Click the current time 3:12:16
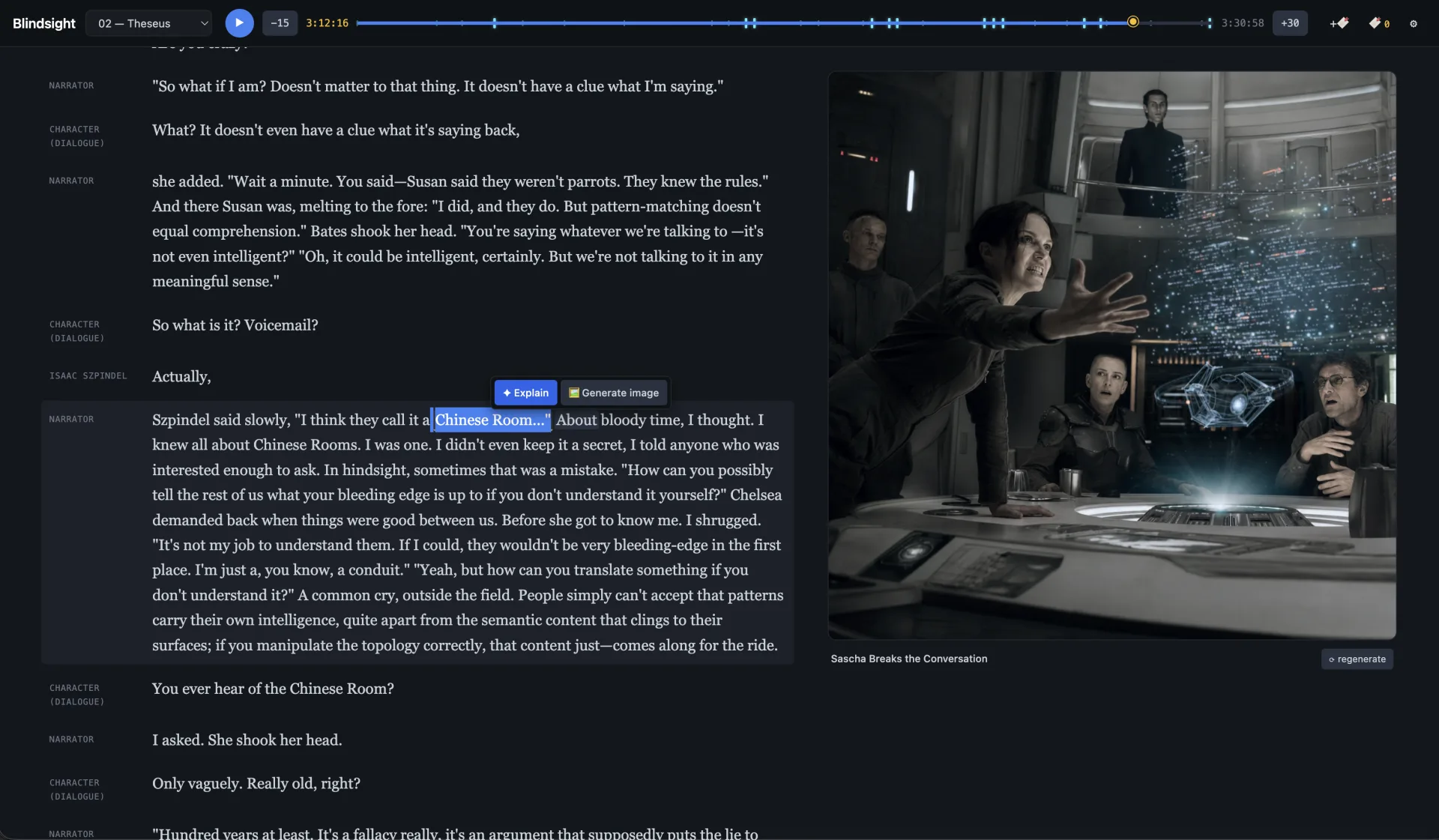1439x840 pixels. click(327, 23)
